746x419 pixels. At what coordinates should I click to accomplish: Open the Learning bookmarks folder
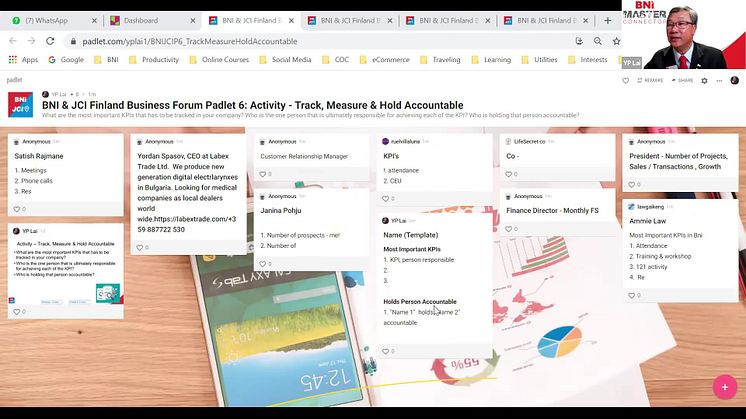click(x=491, y=59)
